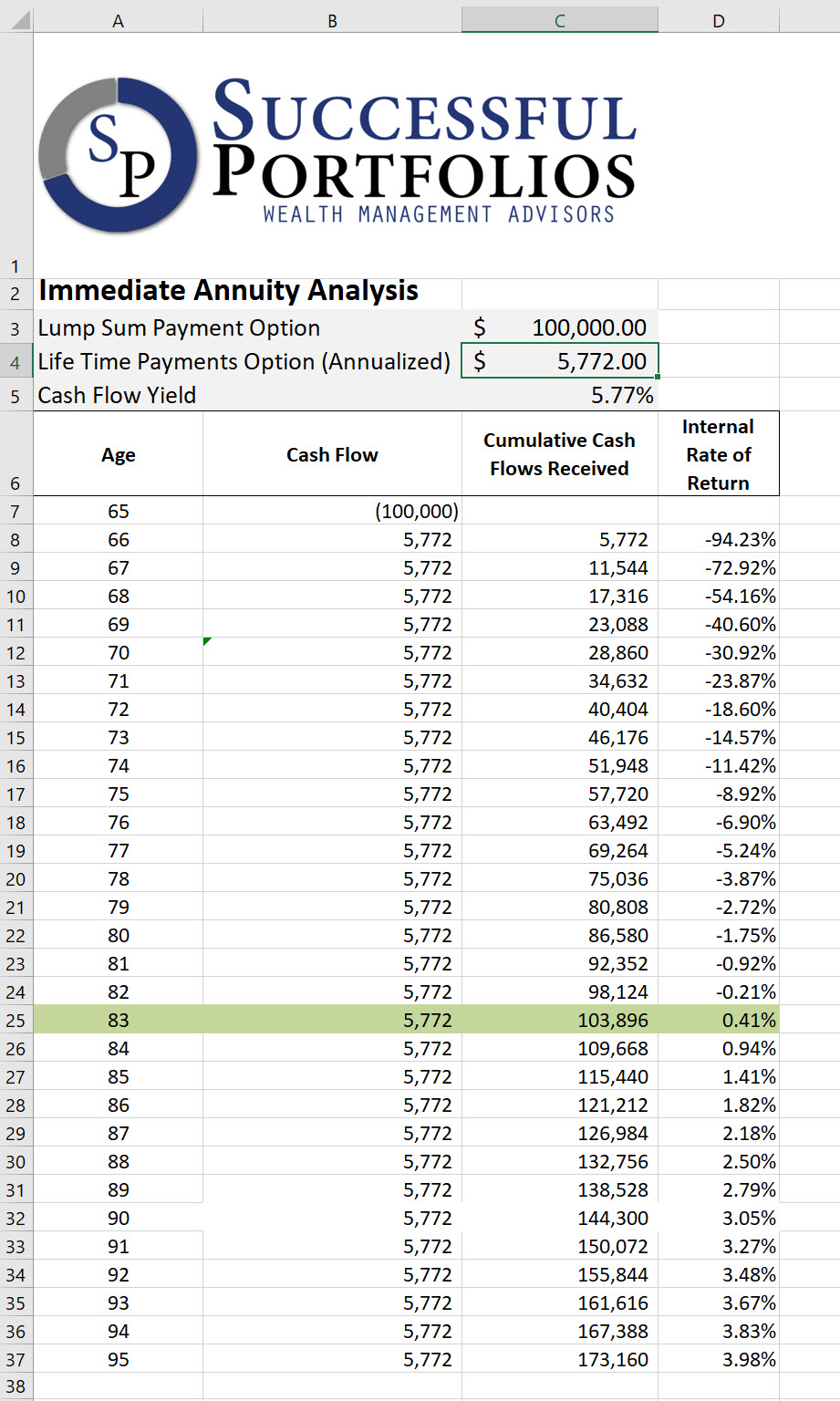Select the -0.21% return cell

pyautogui.click(x=719, y=991)
